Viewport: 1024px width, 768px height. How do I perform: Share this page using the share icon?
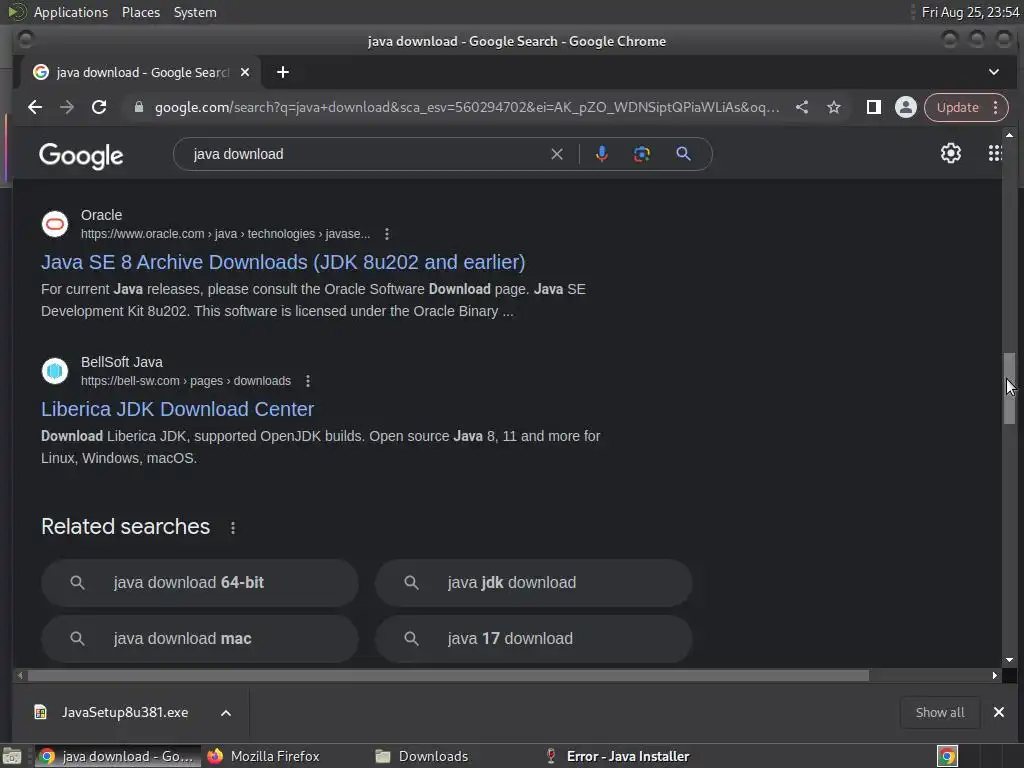802,107
